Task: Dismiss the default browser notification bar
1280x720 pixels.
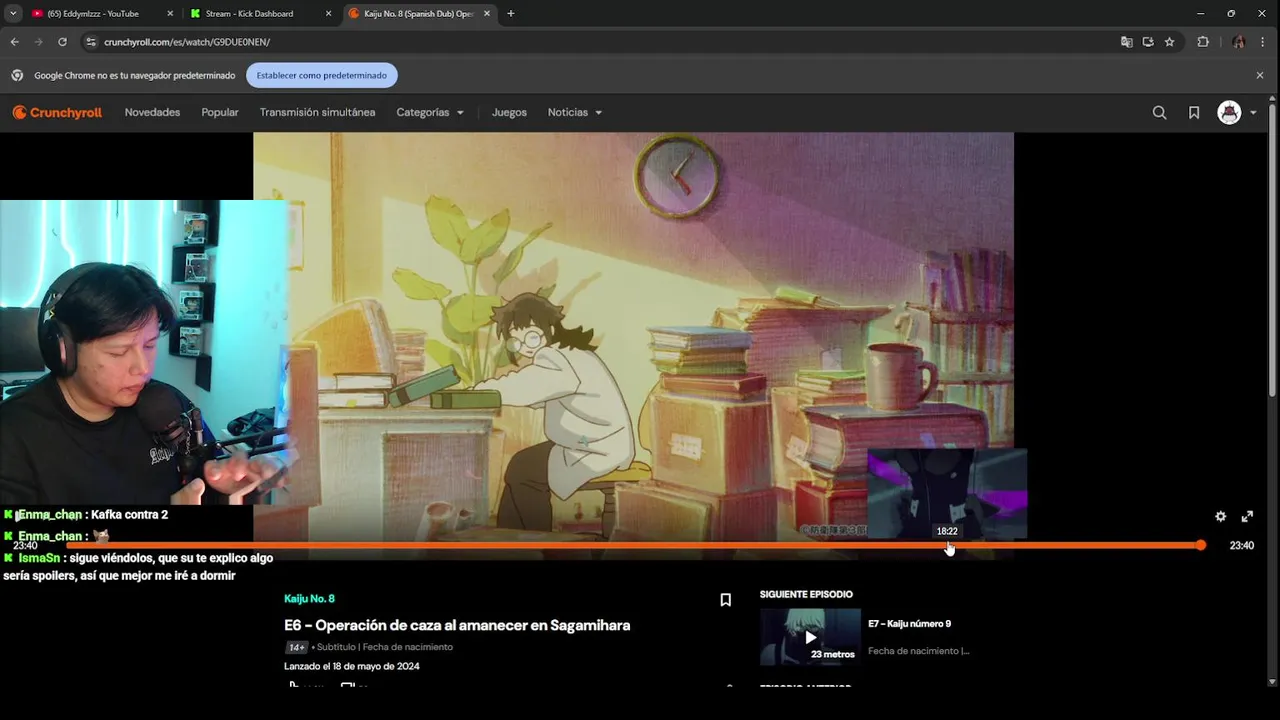Action: tap(1260, 75)
